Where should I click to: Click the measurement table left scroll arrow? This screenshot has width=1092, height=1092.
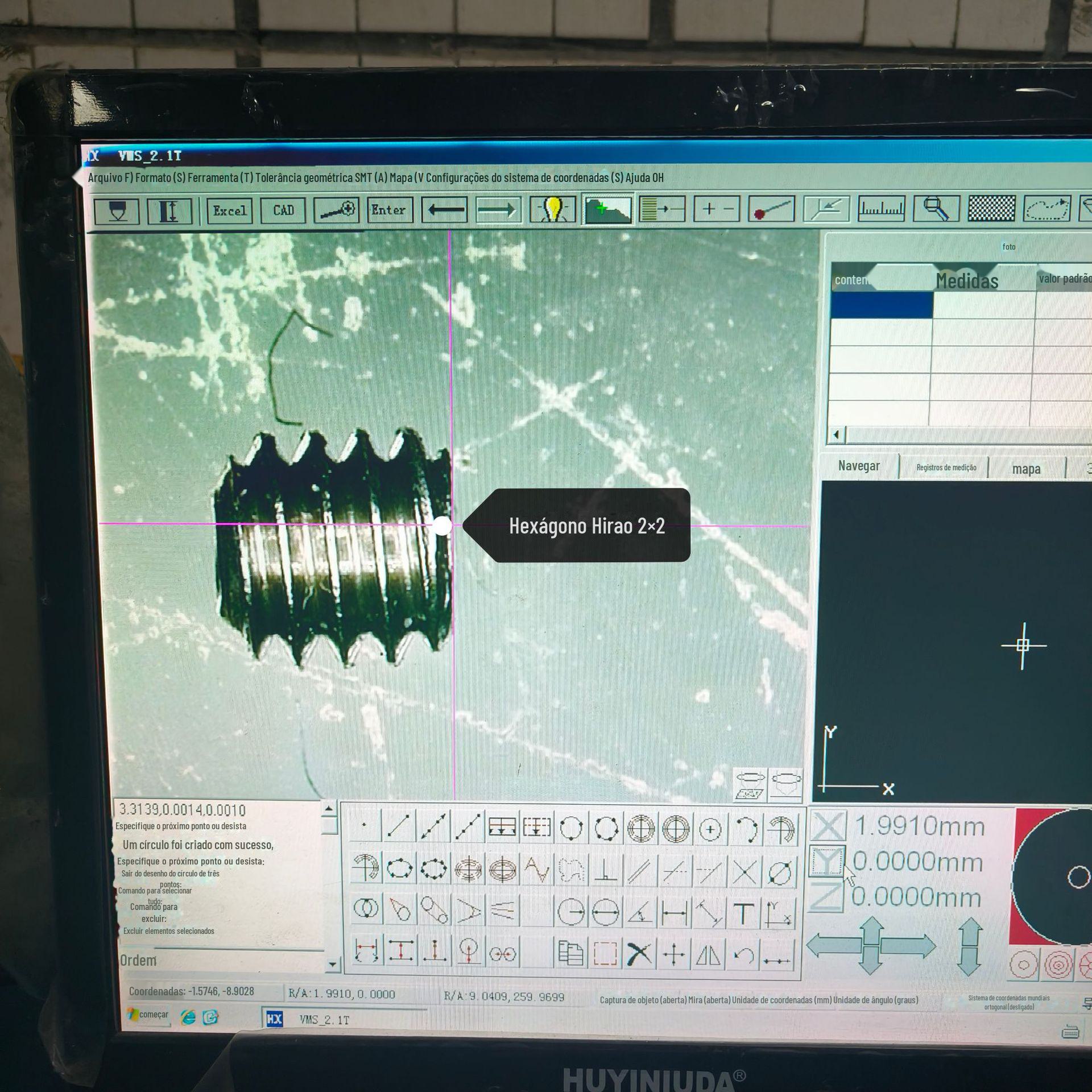836,435
